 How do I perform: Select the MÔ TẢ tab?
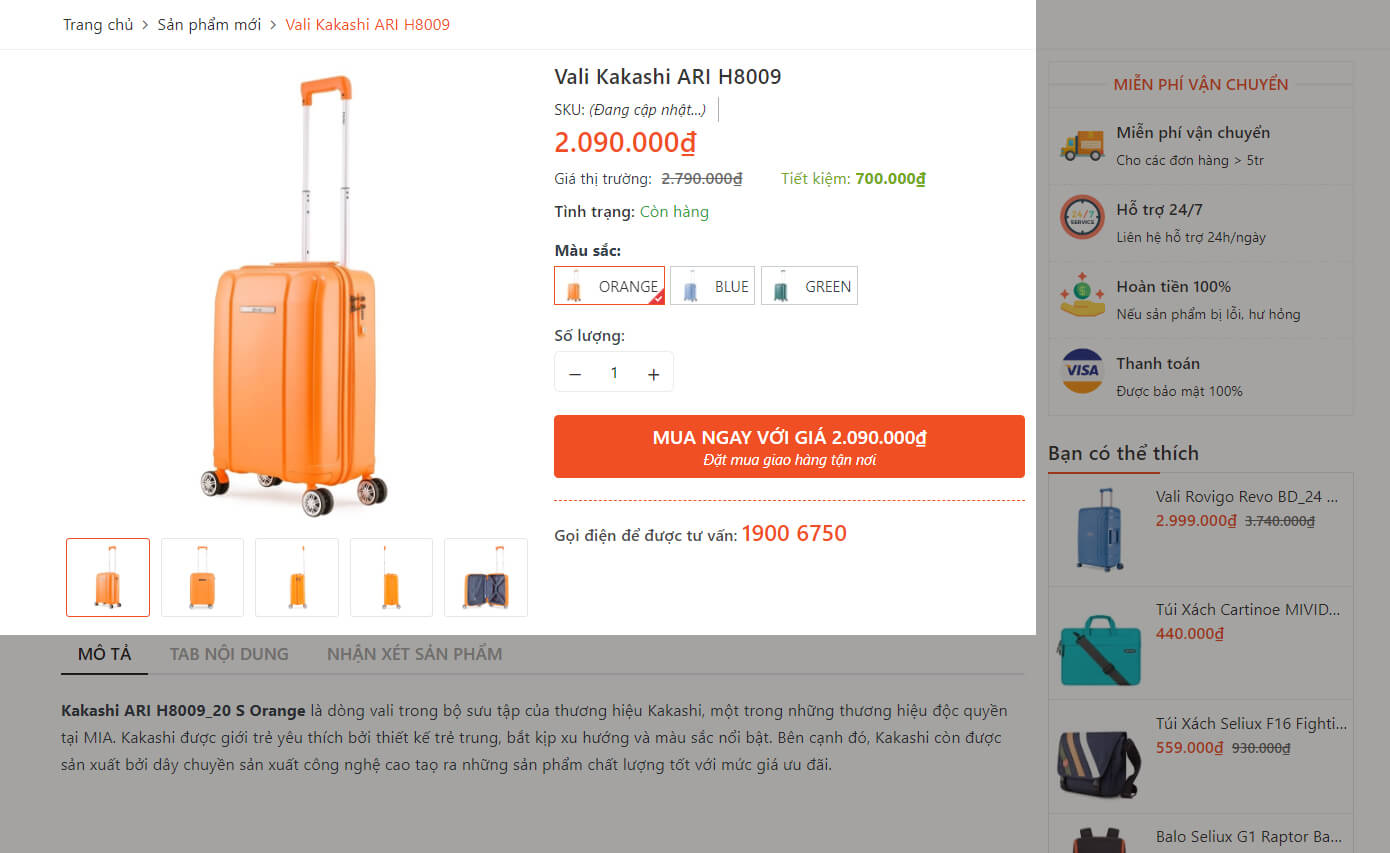pyautogui.click(x=104, y=654)
